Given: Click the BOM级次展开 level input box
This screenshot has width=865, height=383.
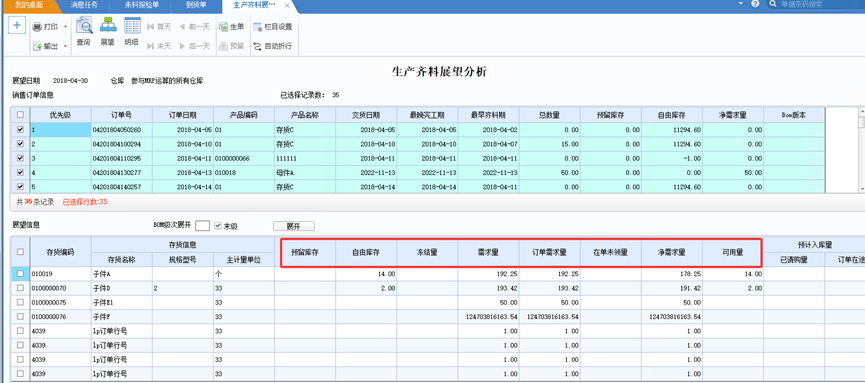Looking at the screenshot, I should pos(202,226).
